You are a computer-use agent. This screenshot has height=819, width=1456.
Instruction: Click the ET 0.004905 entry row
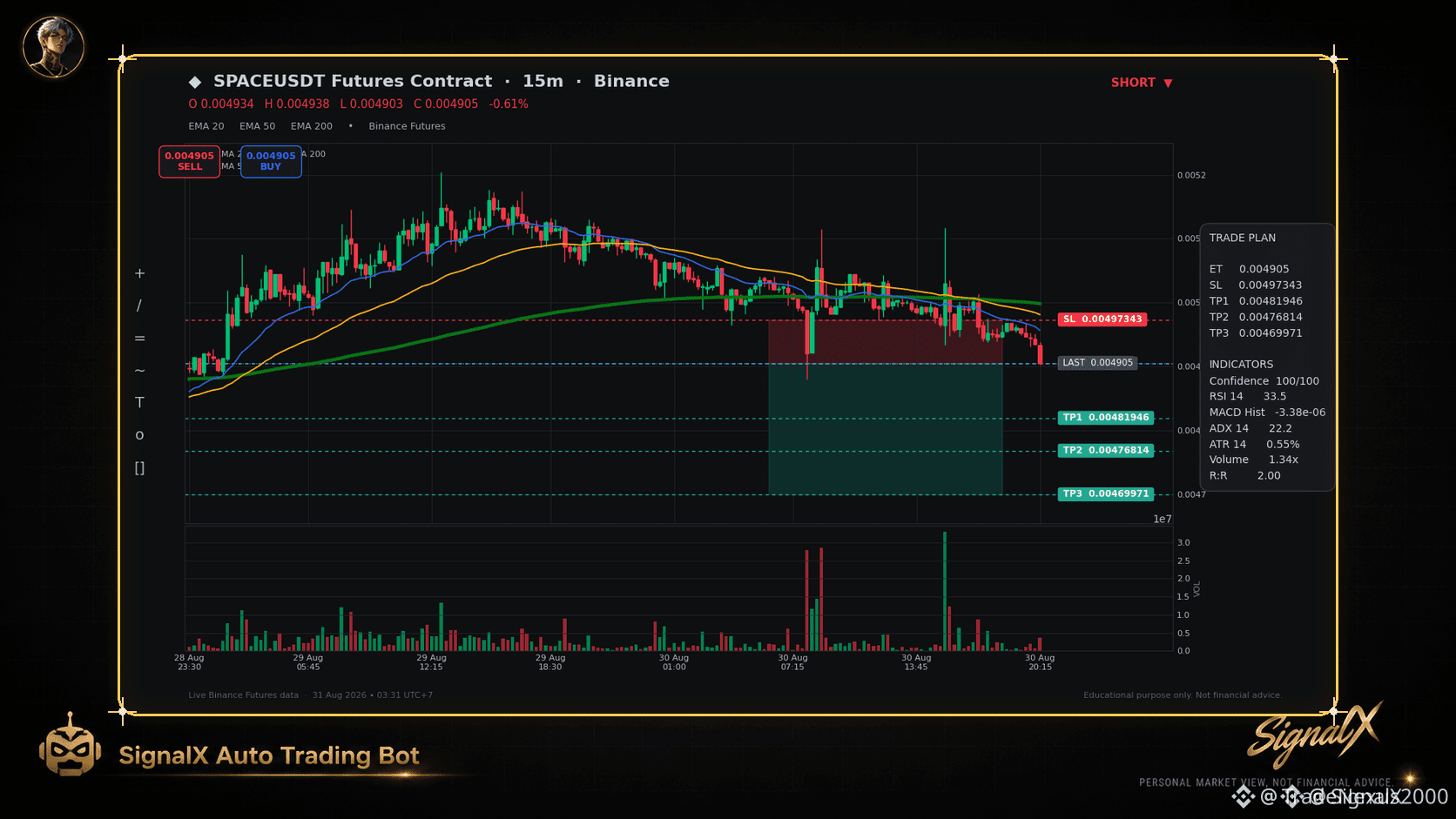[x=1250, y=269]
